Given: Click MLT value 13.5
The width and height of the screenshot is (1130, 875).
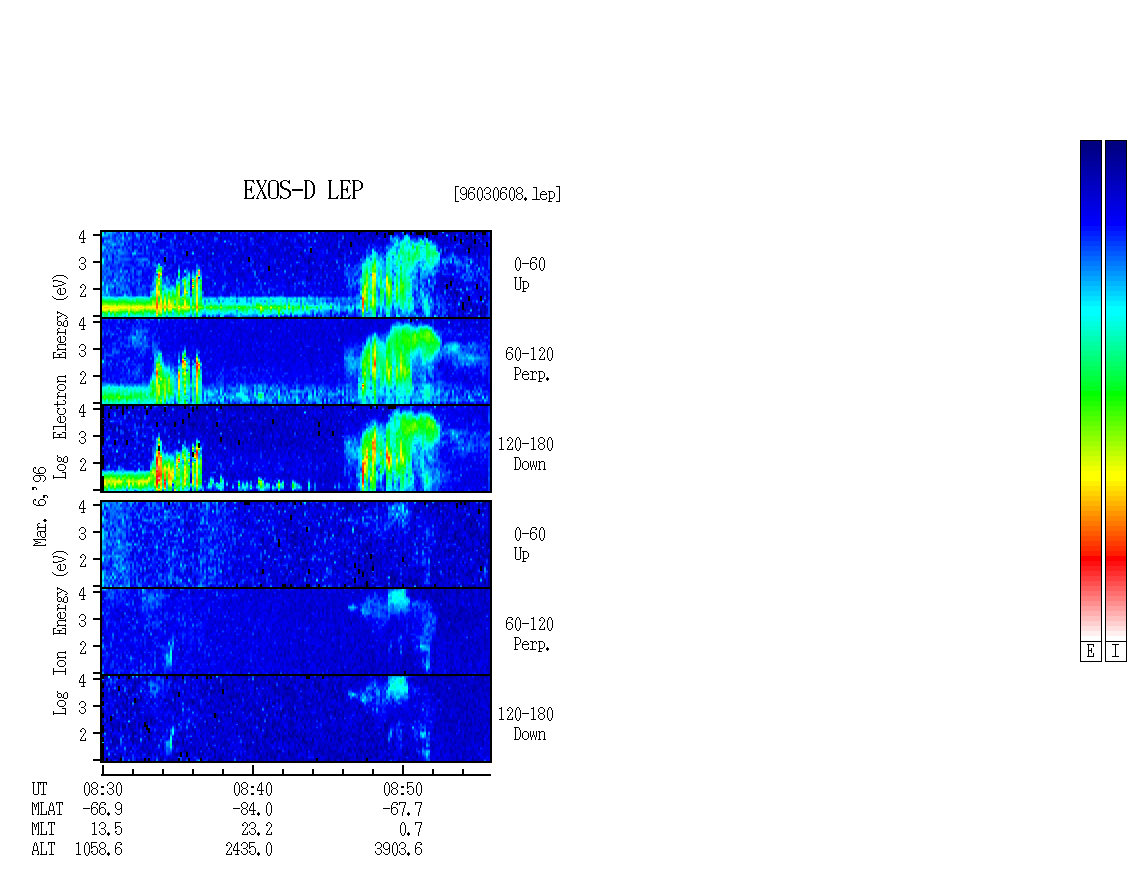Looking at the screenshot, I should pyautogui.click(x=106, y=830).
